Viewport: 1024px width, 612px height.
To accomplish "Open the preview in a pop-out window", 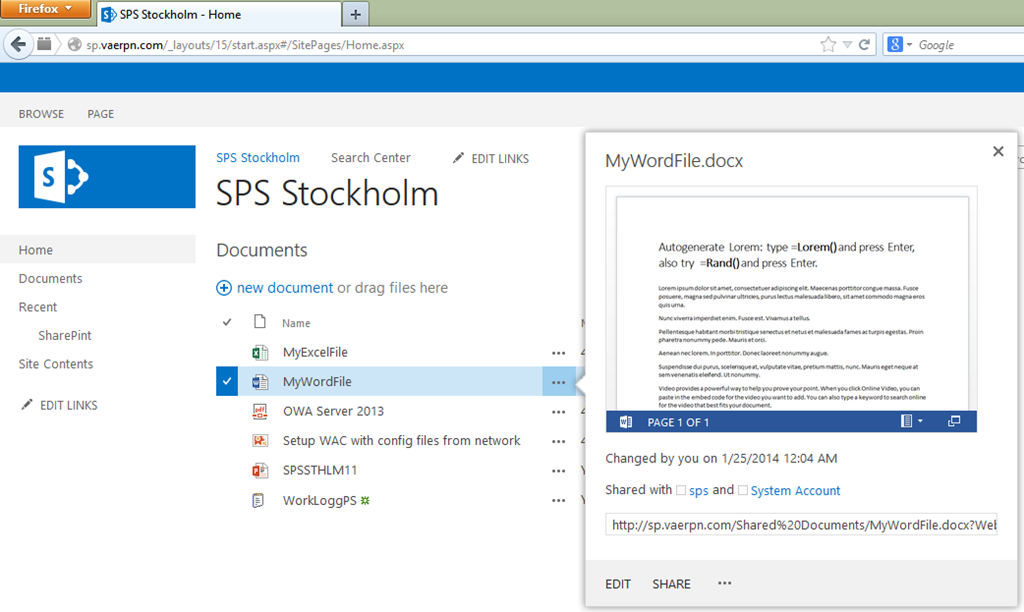I will [953, 421].
